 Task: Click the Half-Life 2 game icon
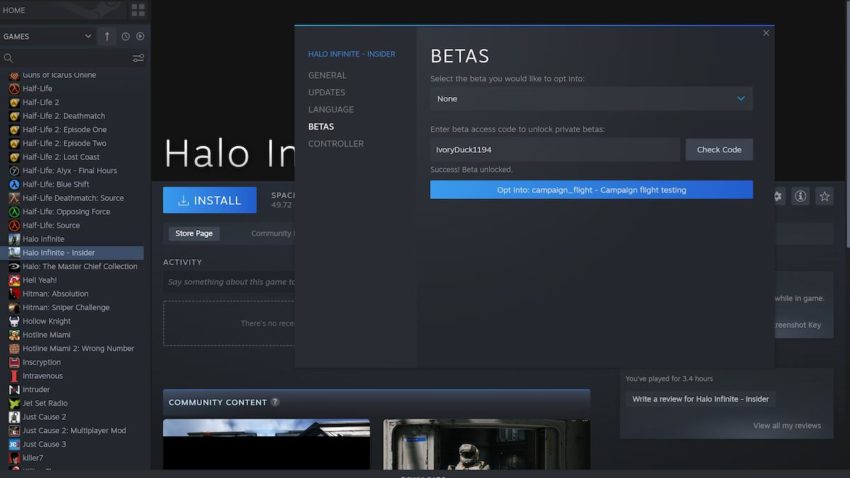tap(14, 102)
